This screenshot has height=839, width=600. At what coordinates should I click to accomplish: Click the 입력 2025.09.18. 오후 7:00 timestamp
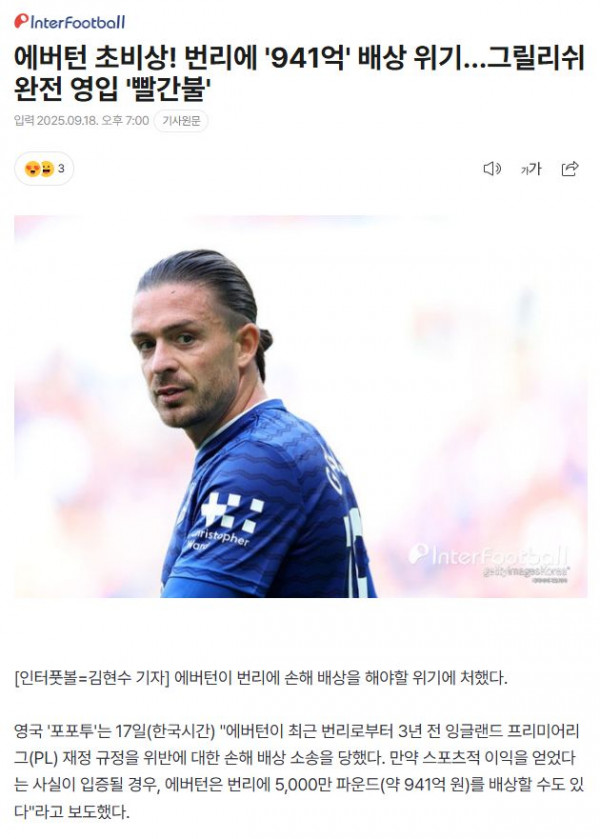pyautogui.click(x=81, y=121)
